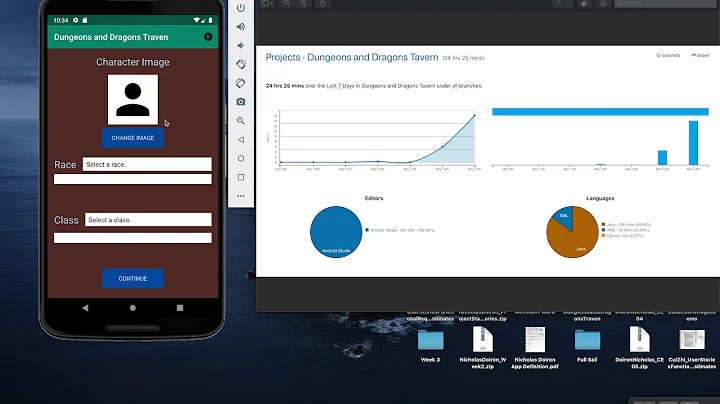Viewport: 720px width, 404px height.
Task: Tap the CONTINUE button
Action: pyautogui.click(x=133, y=278)
